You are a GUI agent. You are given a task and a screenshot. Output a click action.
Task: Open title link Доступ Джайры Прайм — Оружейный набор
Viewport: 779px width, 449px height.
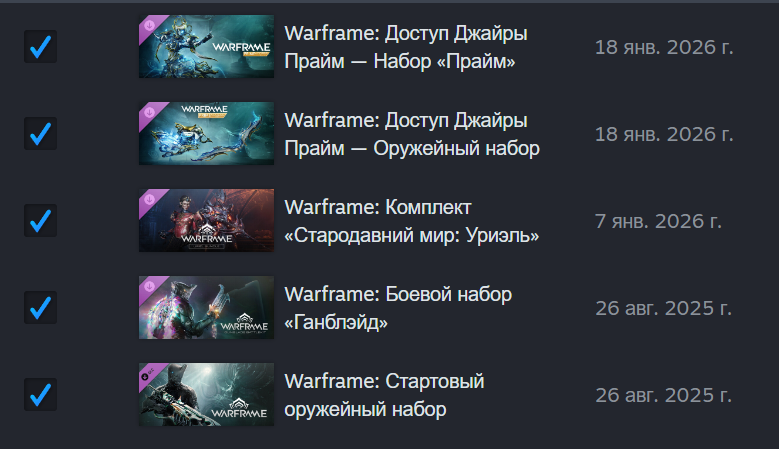[412, 134]
